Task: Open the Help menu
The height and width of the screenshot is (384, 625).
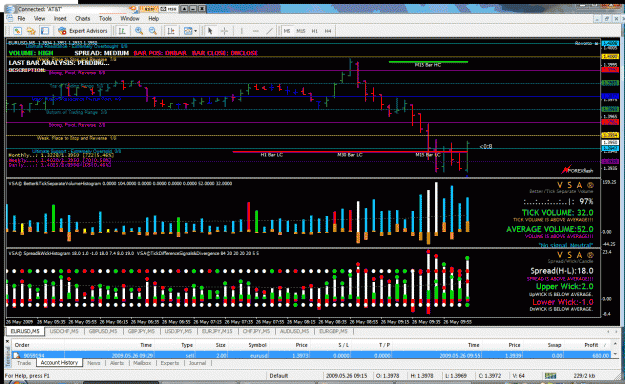Action: pos(153,19)
